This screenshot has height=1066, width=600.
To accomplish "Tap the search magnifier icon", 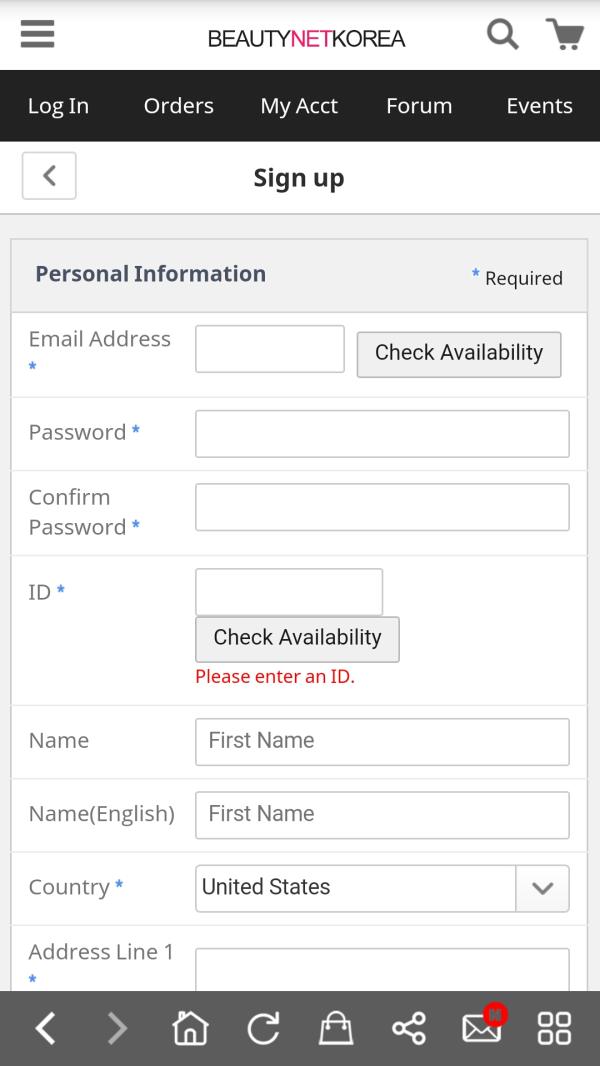I will click(503, 34).
